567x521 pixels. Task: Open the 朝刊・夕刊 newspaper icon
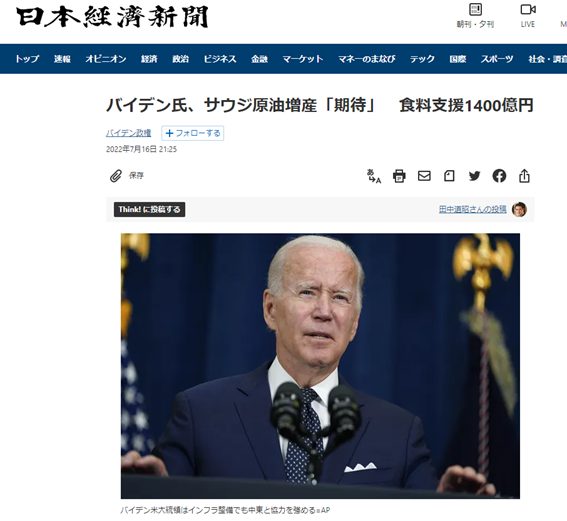475,16
